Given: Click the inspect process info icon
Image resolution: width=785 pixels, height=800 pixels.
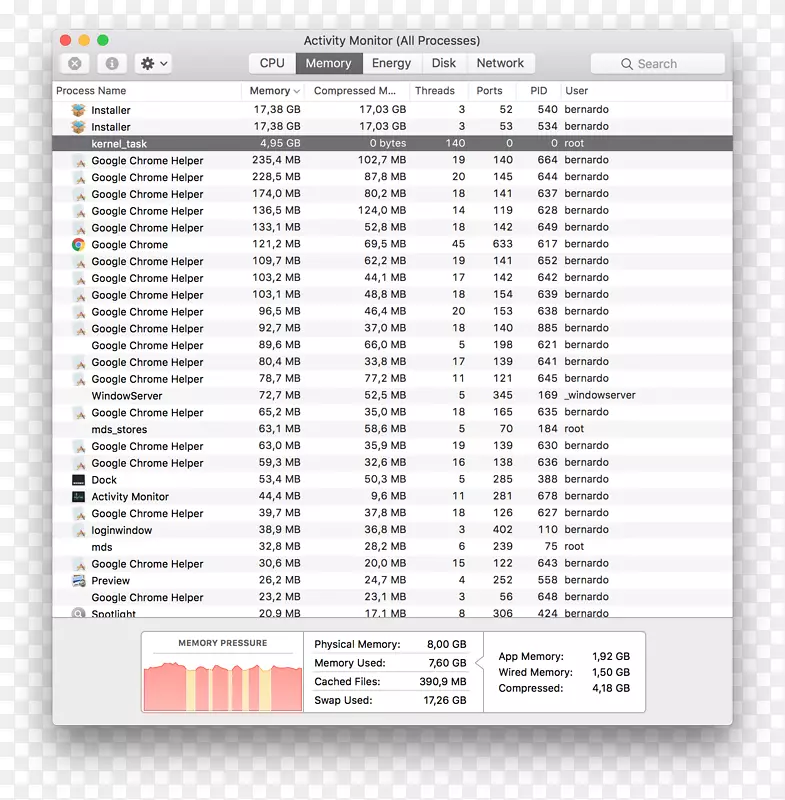Looking at the screenshot, I should [112, 63].
